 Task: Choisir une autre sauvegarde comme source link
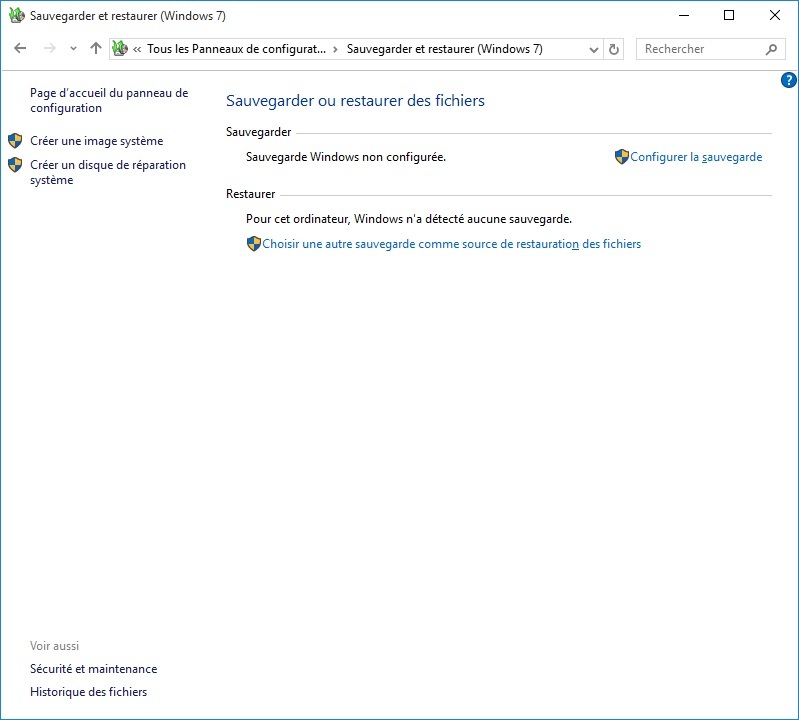(451, 244)
